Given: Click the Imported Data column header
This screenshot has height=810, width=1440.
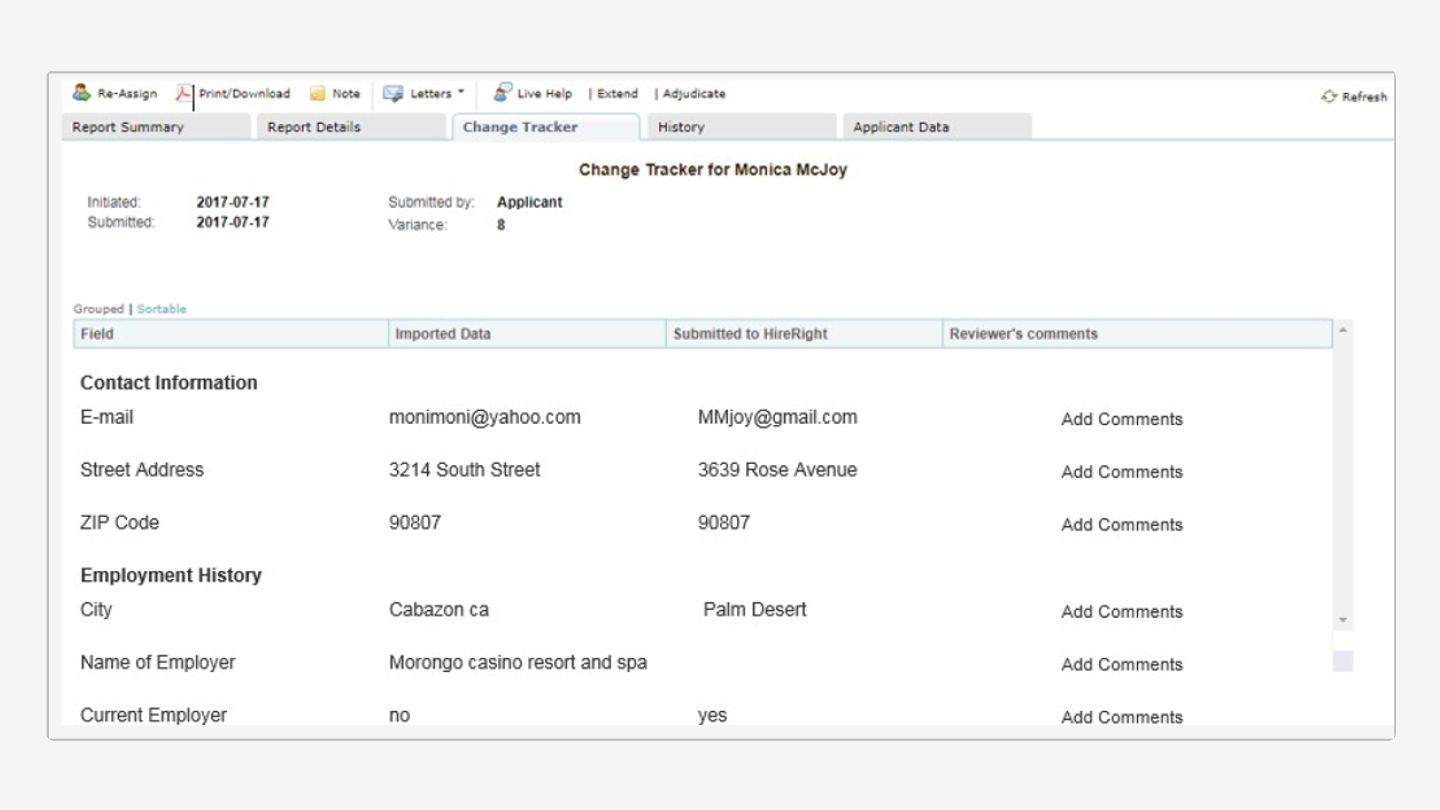Looking at the screenshot, I should 443,334.
